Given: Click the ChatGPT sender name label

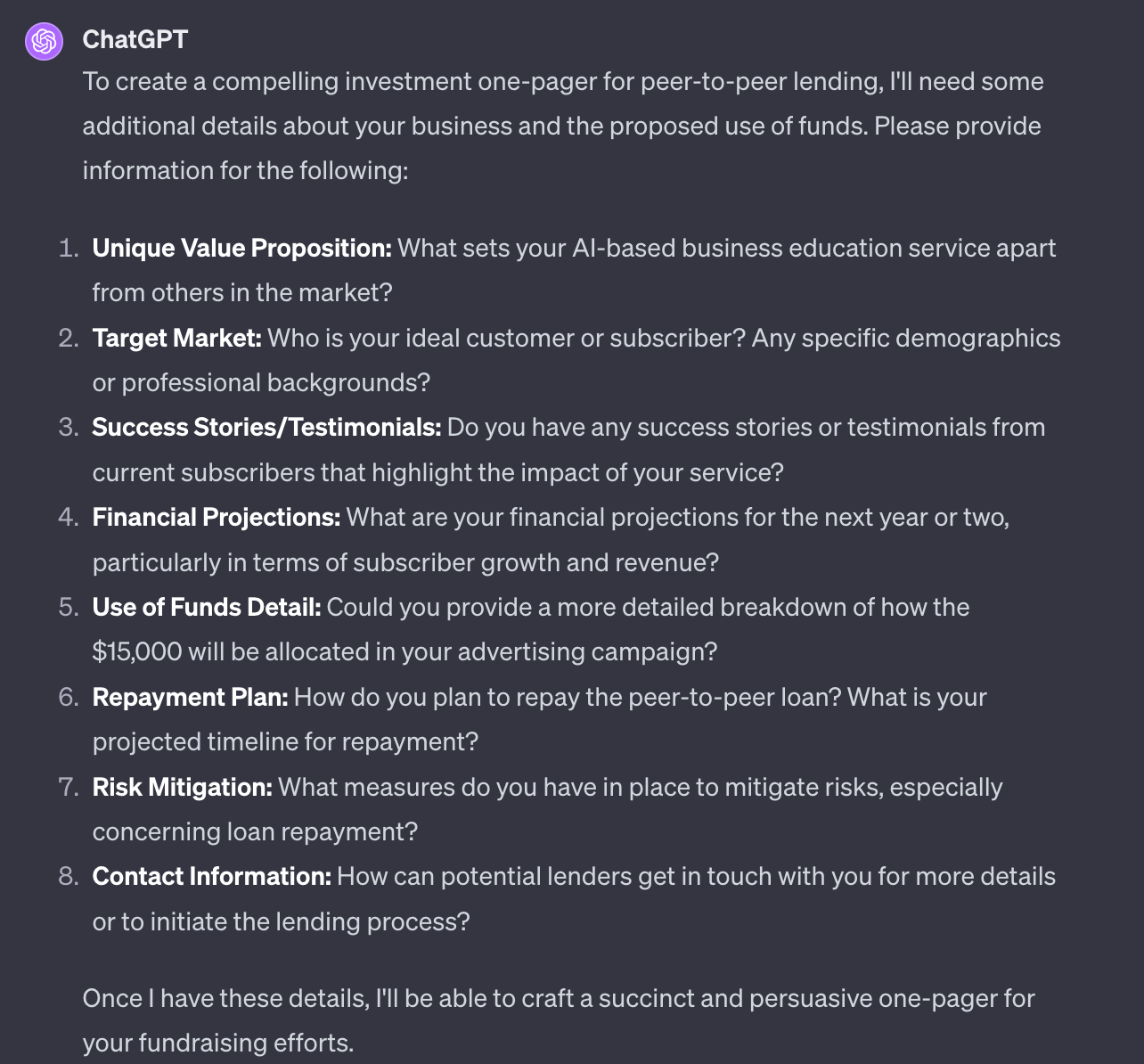Looking at the screenshot, I should pos(135,39).
